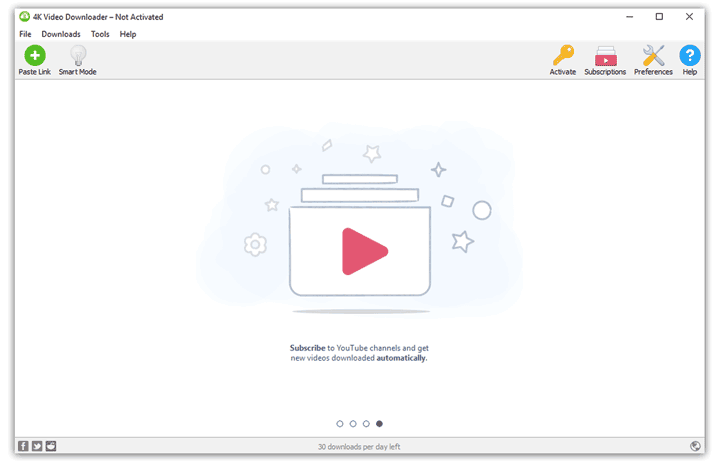Toggle Smart Mode lightbulb
720x464 pixels.
(78, 60)
